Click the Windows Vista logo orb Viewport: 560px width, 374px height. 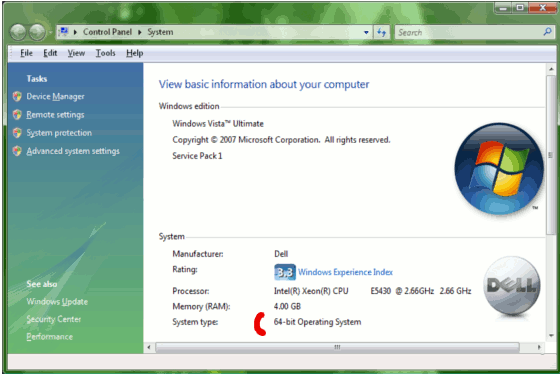[499, 169]
